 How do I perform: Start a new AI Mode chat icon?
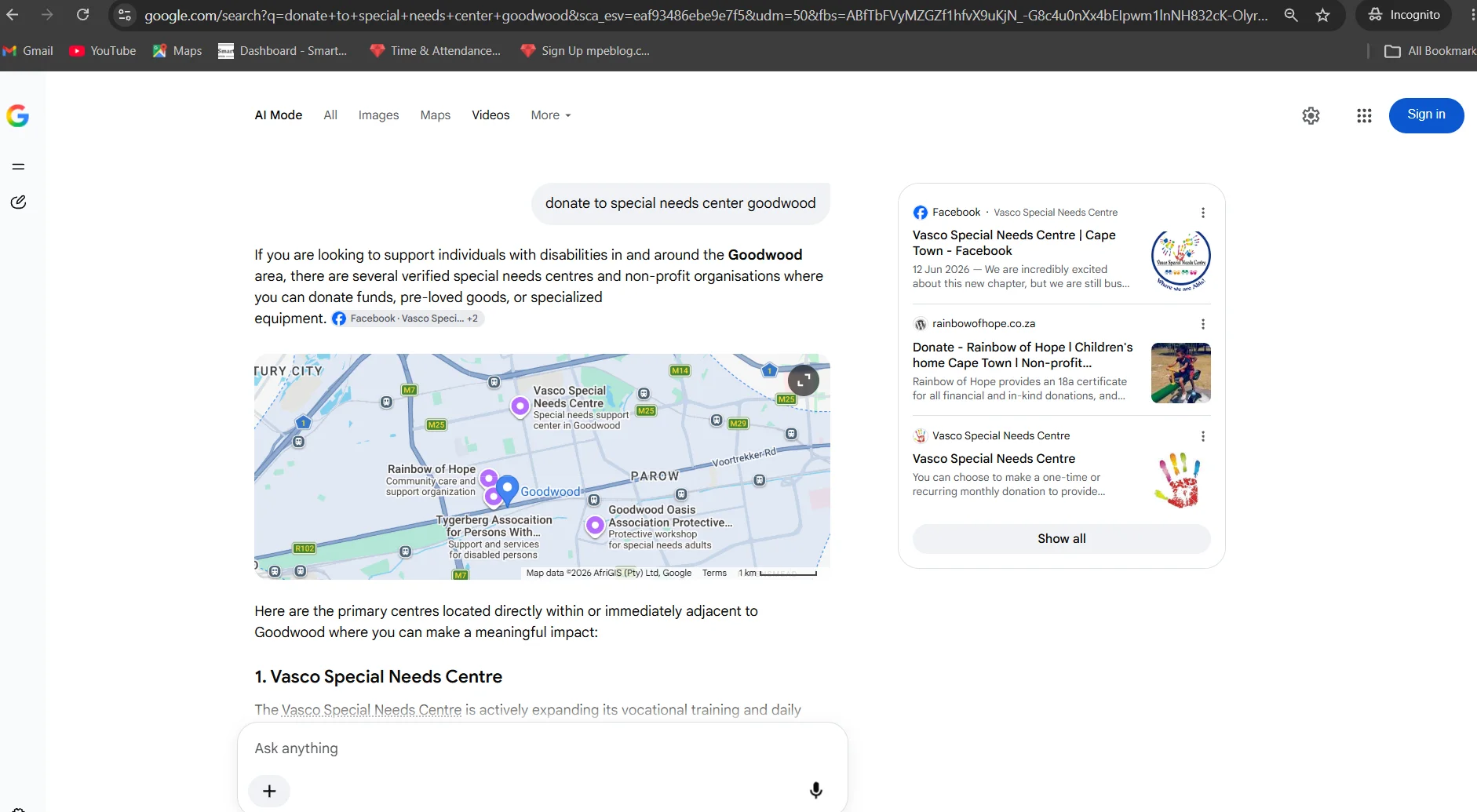coord(19,202)
